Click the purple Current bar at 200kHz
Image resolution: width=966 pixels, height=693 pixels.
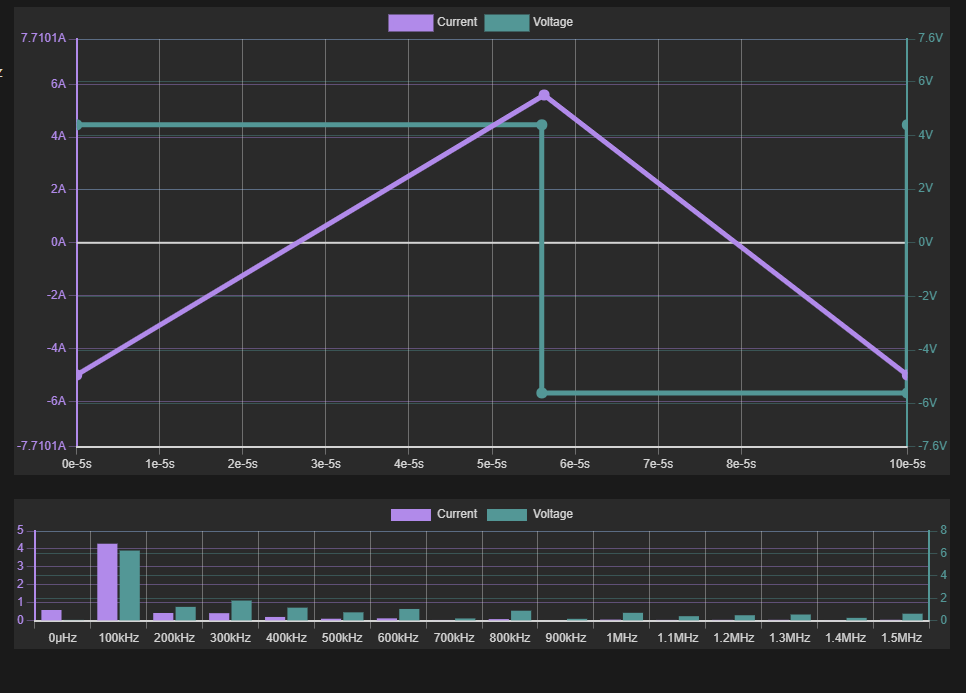(163, 616)
